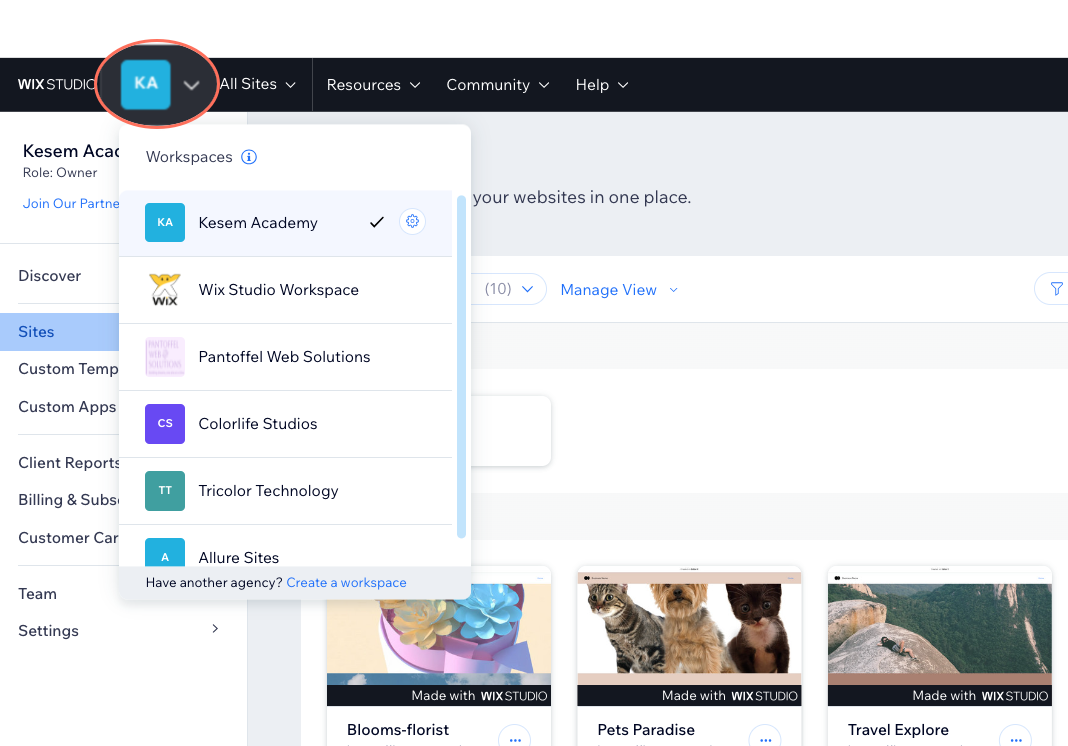The height and width of the screenshot is (746, 1068).
Task: Open the Resources menu
Action: pyautogui.click(x=373, y=85)
